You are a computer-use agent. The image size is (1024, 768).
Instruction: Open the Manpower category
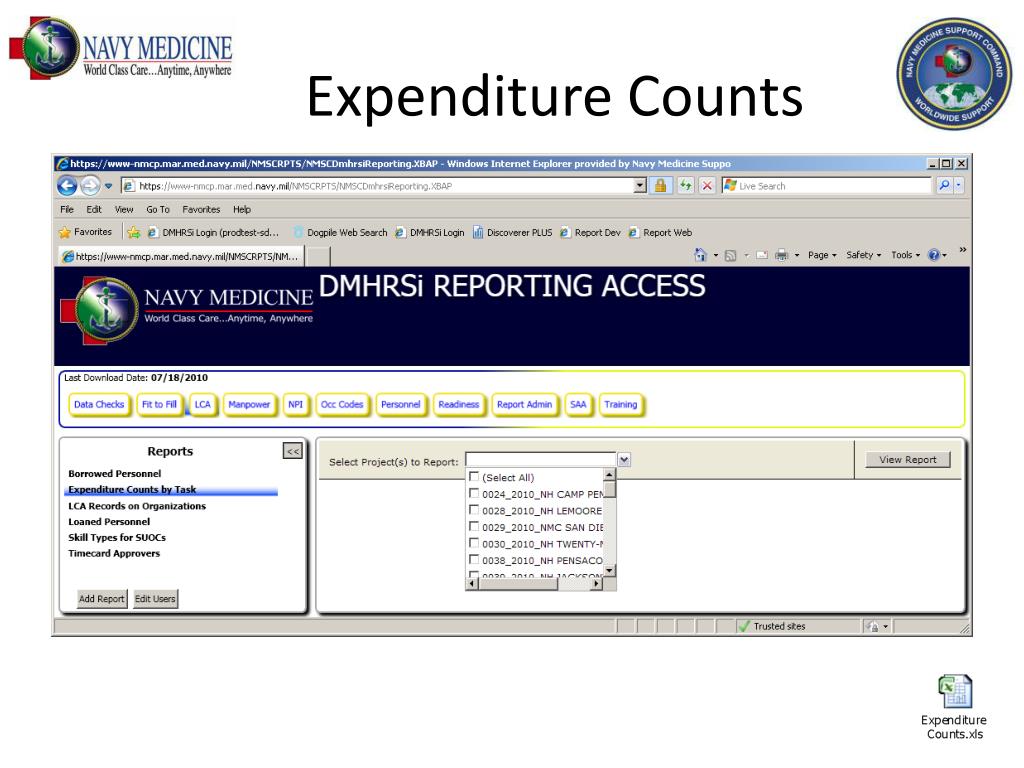click(x=249, y=405)
